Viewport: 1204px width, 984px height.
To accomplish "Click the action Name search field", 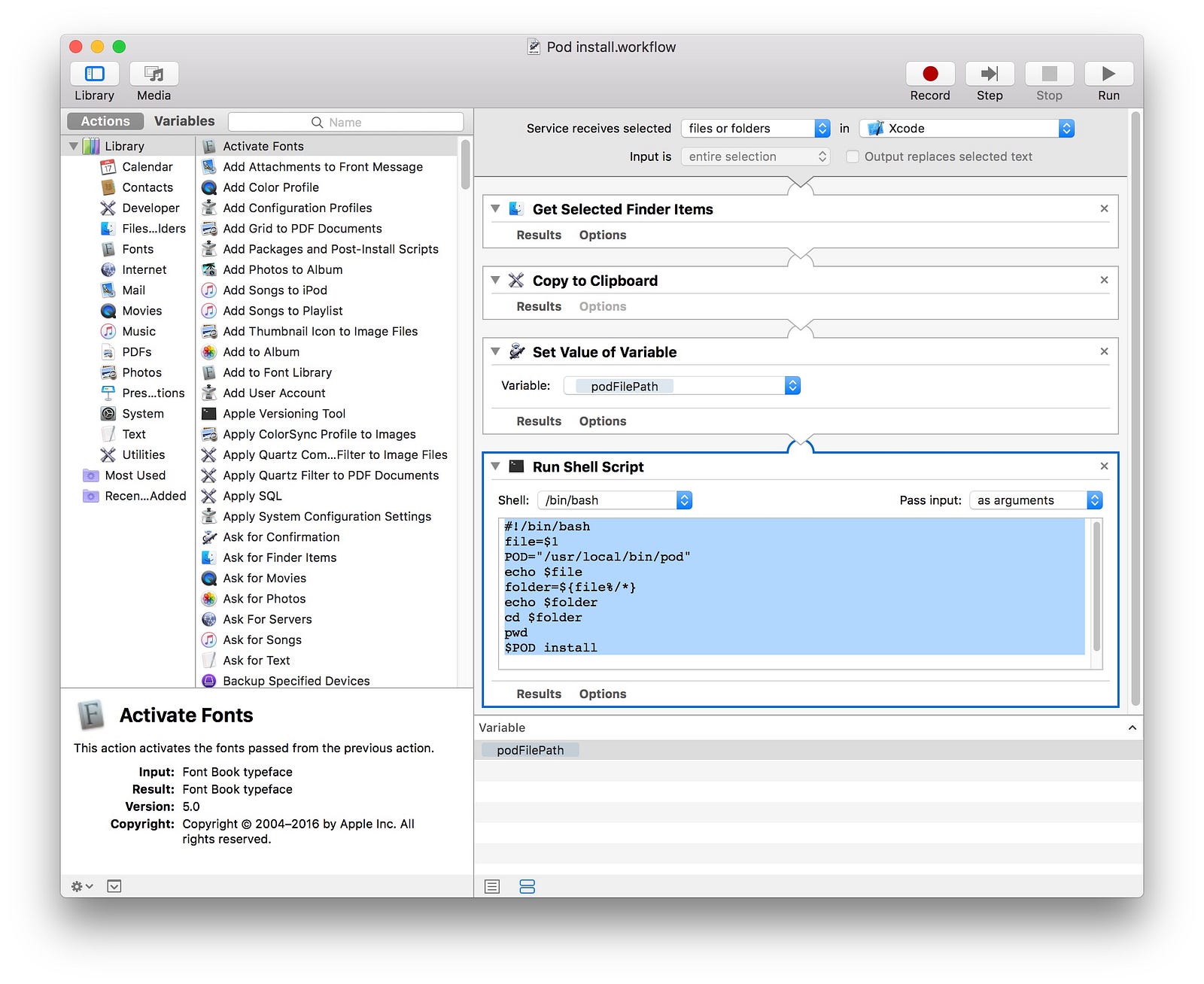I will (346, 122).
